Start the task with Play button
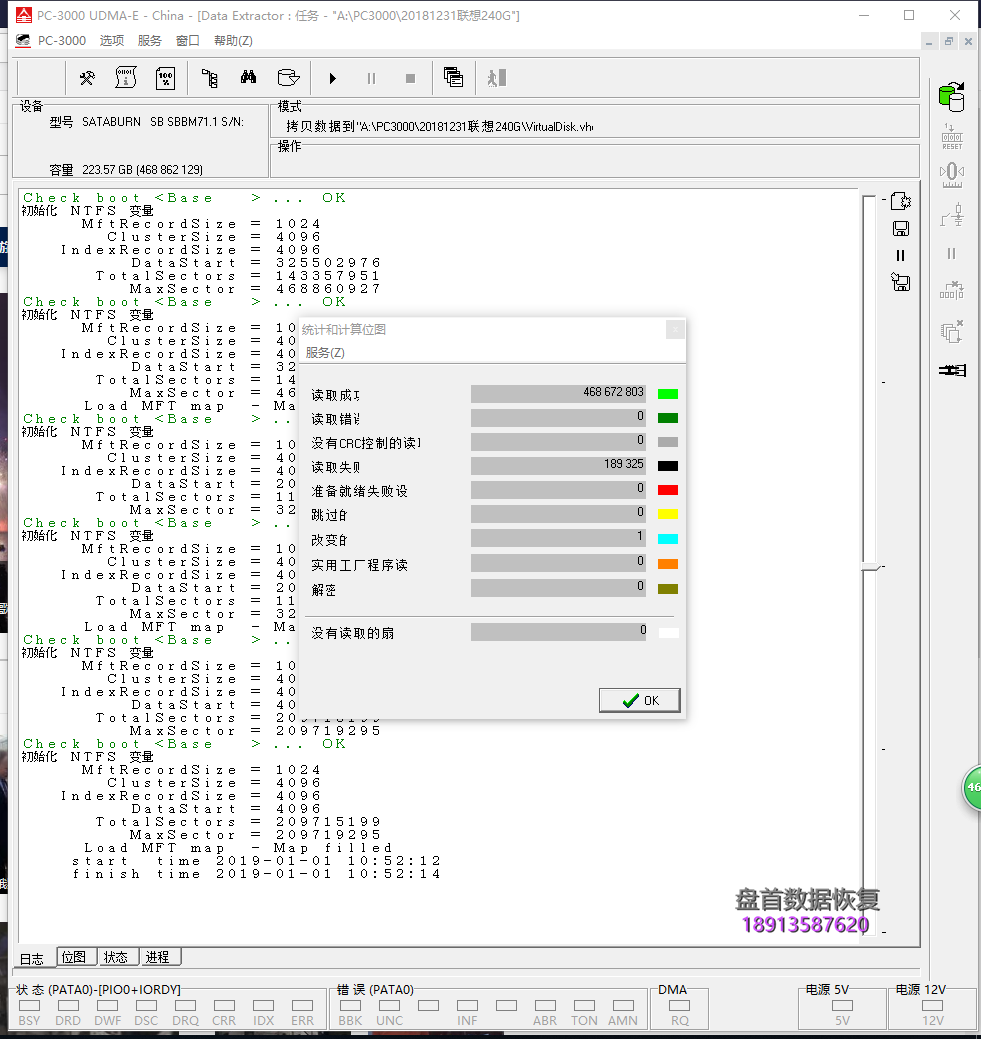Image resolution: width=981 pixels, height=1039 pixels. click(x=333, y=78)
